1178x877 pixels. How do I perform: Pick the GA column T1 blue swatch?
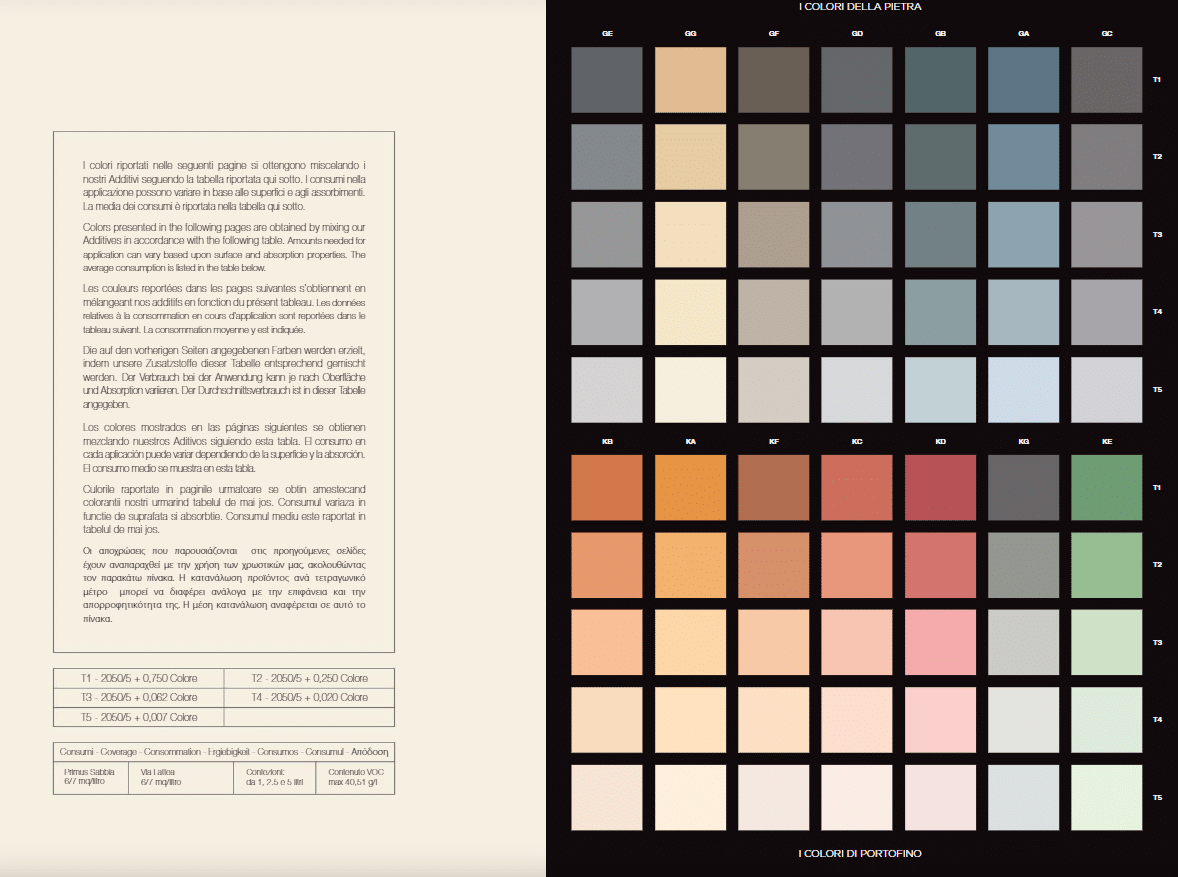1023,79
